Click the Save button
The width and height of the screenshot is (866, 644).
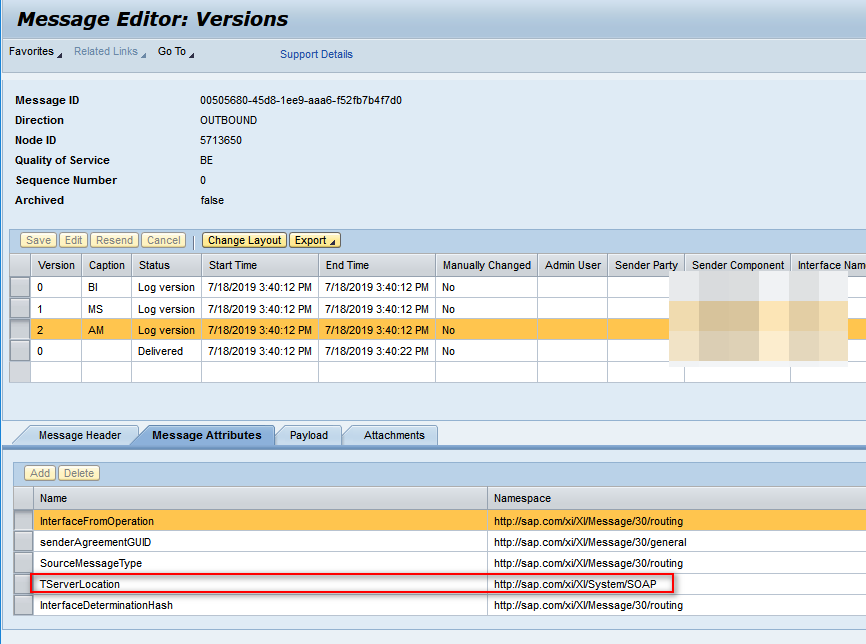pyautogui.click(x=37, y=240)
